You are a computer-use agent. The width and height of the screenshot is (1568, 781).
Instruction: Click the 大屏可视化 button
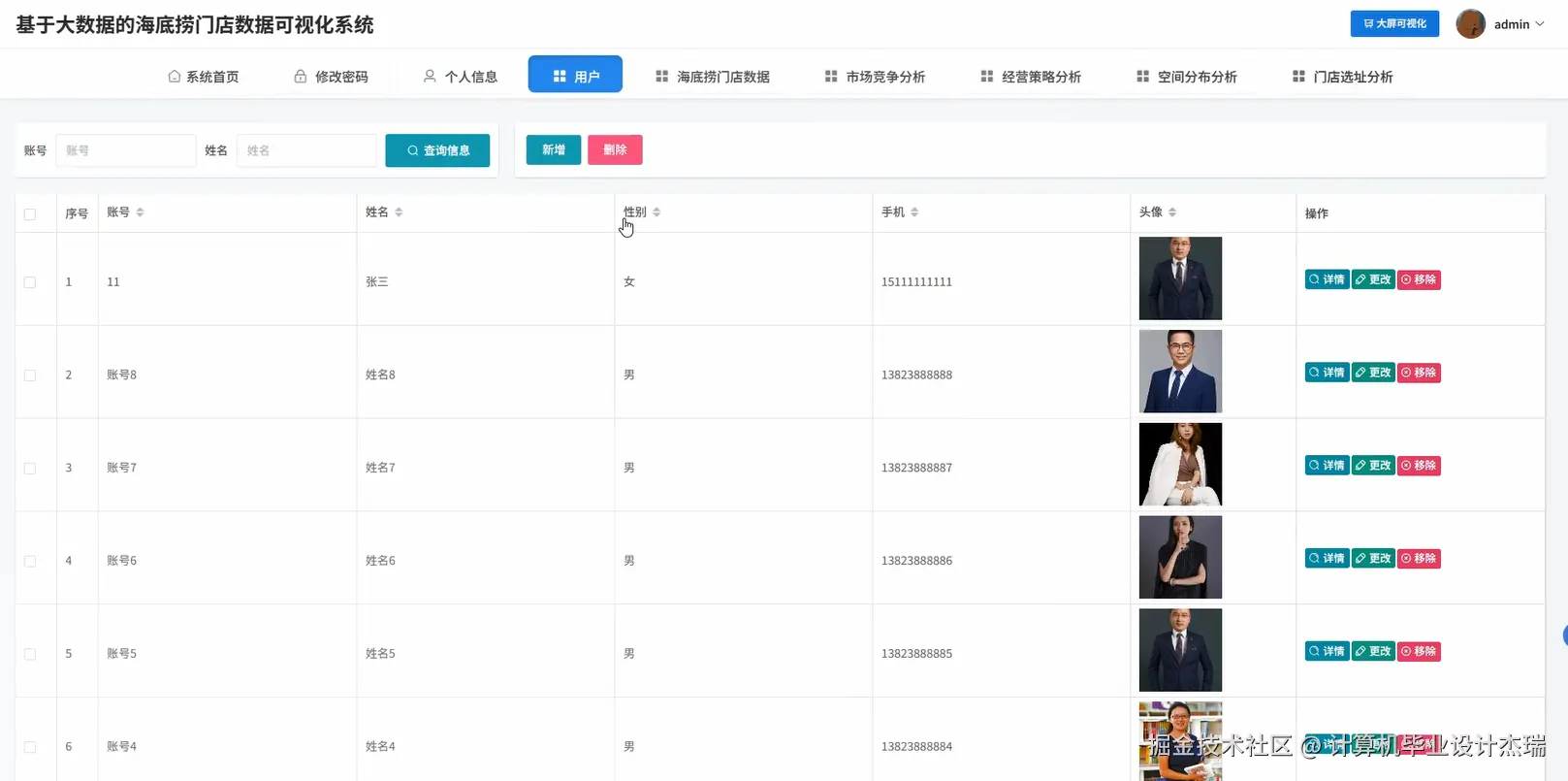point(1394,23)
